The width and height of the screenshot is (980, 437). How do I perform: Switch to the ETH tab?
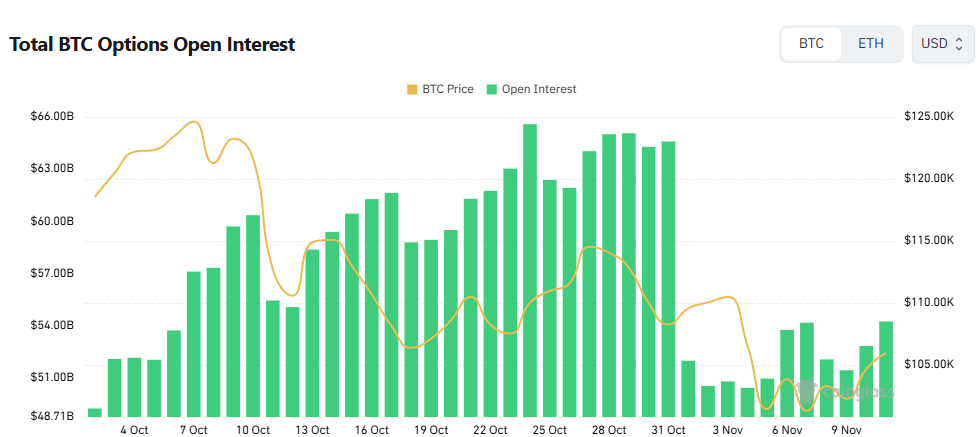tap(871, 44)
